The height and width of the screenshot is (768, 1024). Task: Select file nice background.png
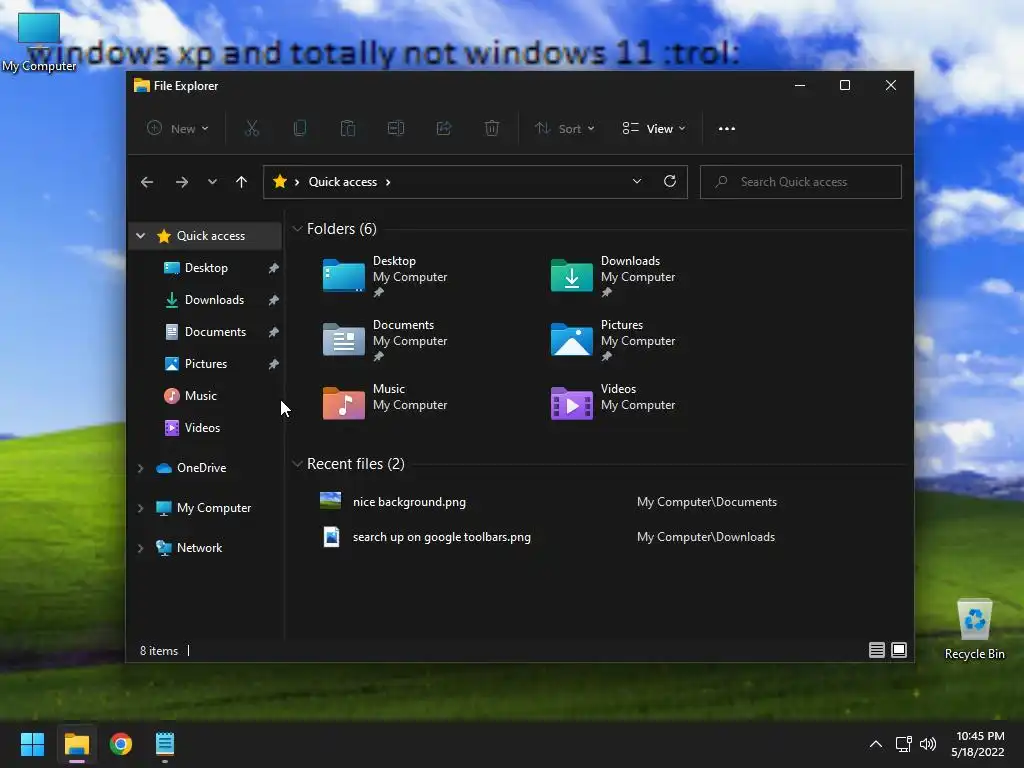click(409, 502)
